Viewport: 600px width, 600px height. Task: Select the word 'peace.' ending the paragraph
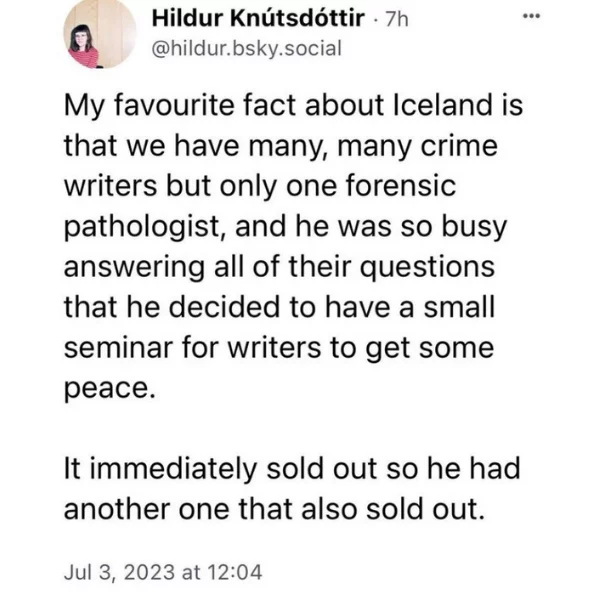coord(110,389)
